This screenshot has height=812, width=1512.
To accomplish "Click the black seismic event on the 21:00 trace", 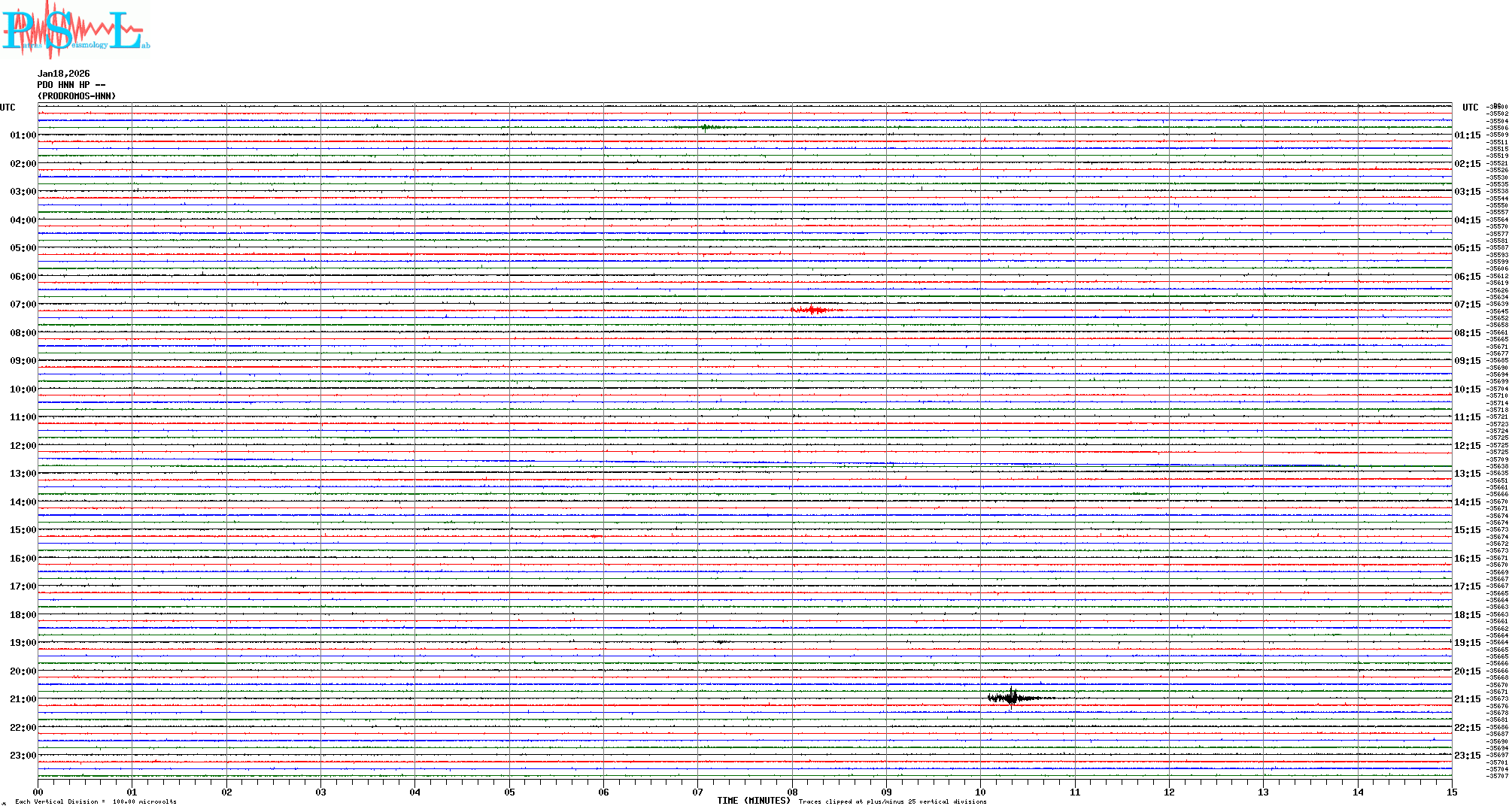I will coord(1012,698).
